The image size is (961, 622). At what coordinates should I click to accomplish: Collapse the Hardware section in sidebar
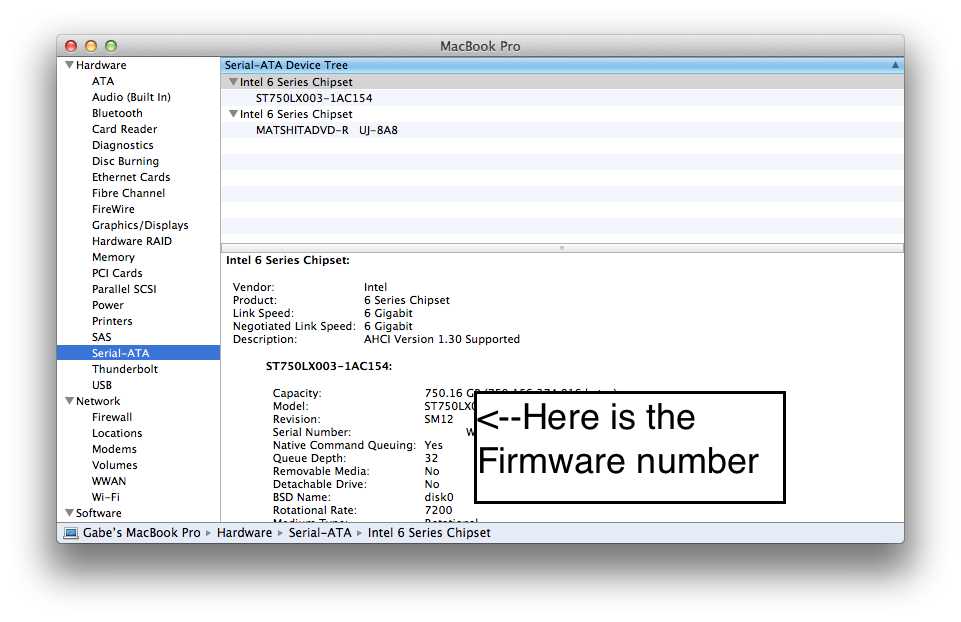click(69, 65)
